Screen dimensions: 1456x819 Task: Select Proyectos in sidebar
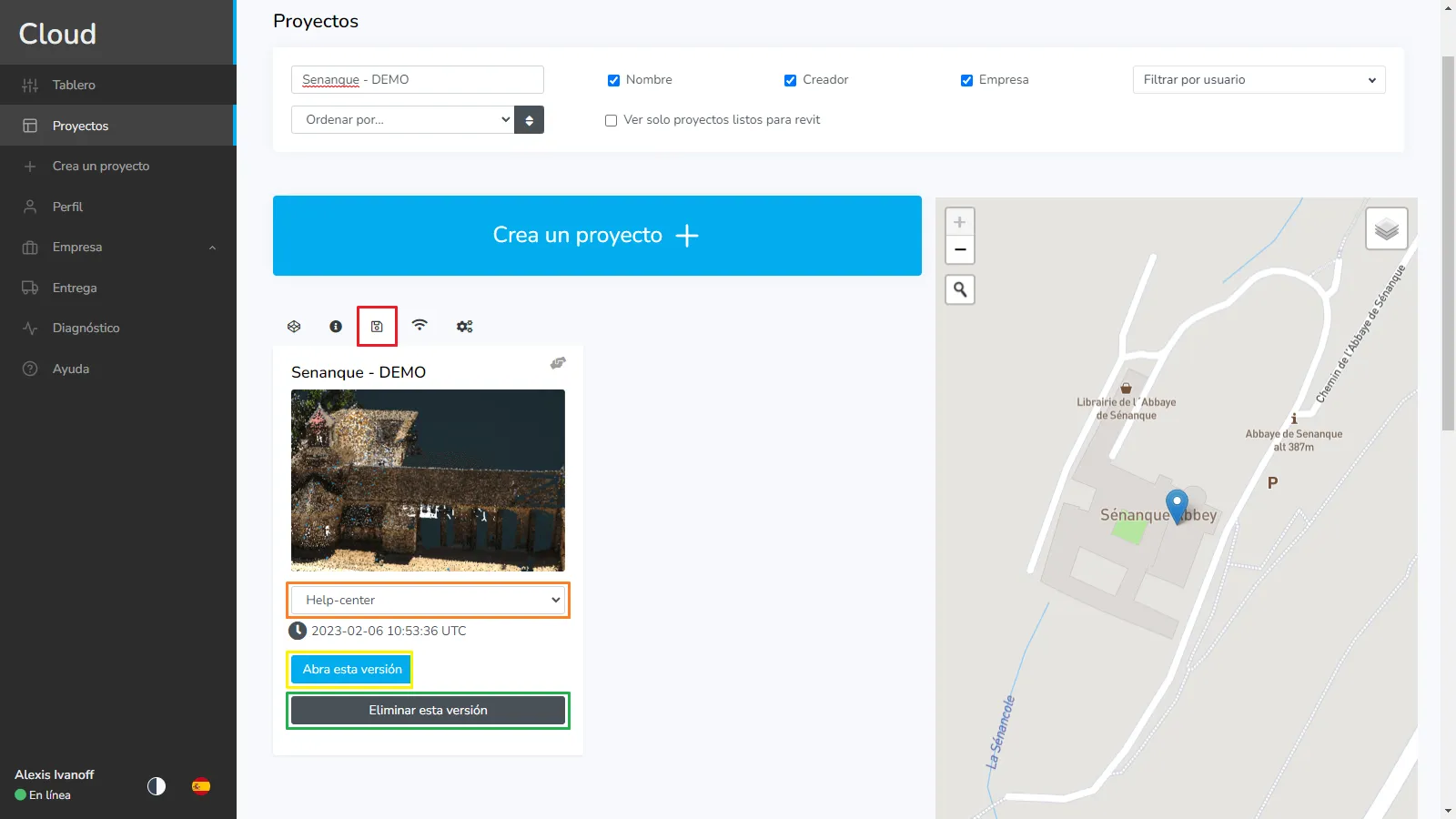117,126
